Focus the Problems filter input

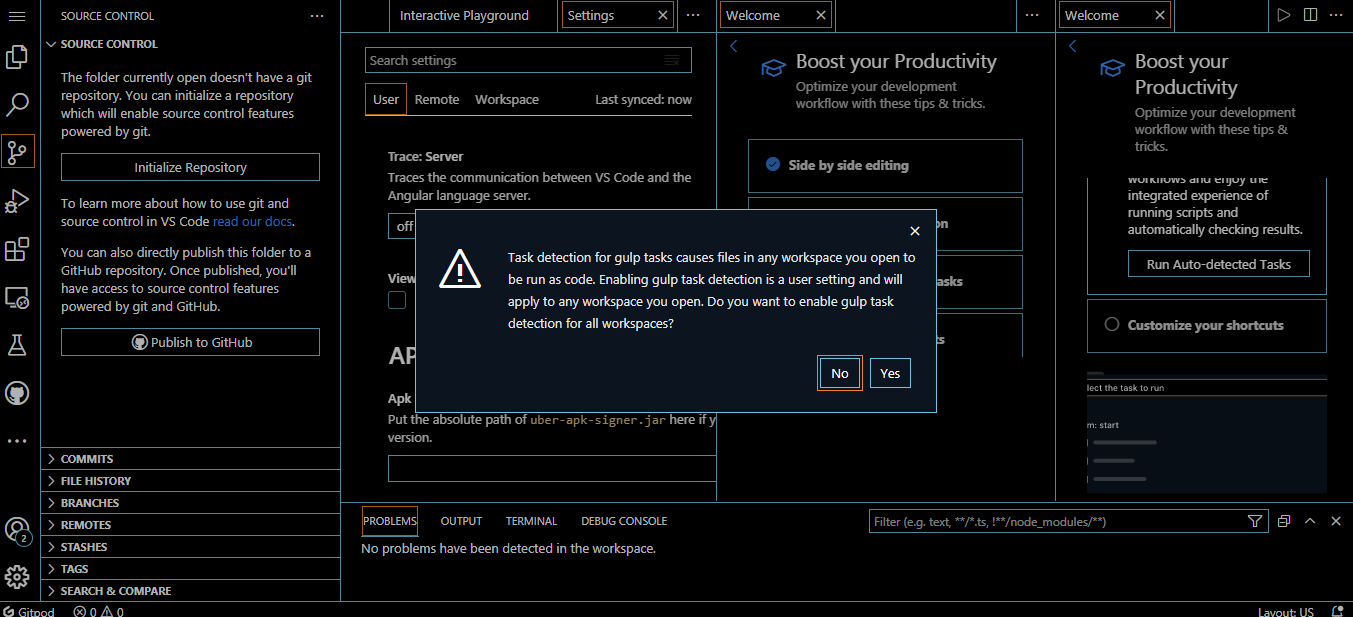(x=1069, y=521)
